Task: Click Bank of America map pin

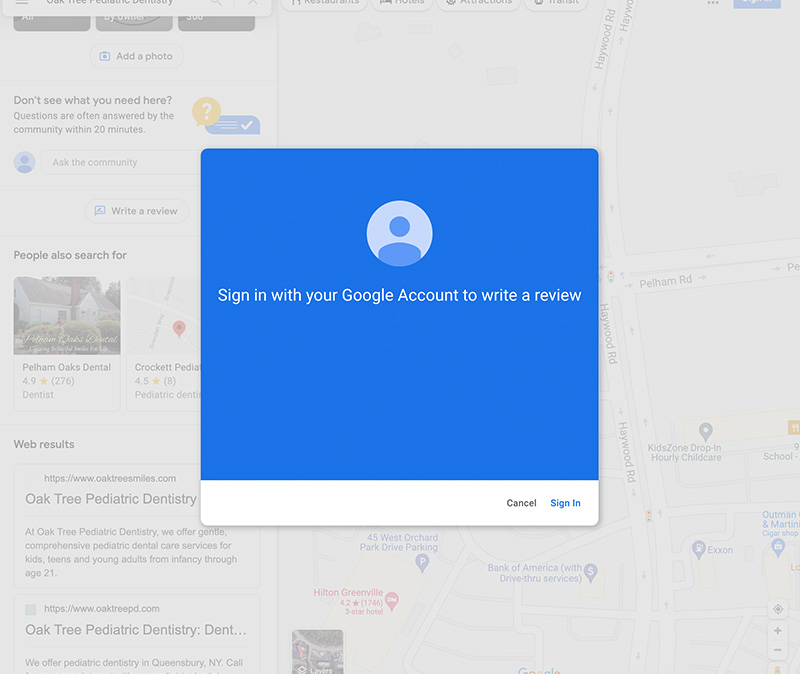Action: [x=590, y=572]
